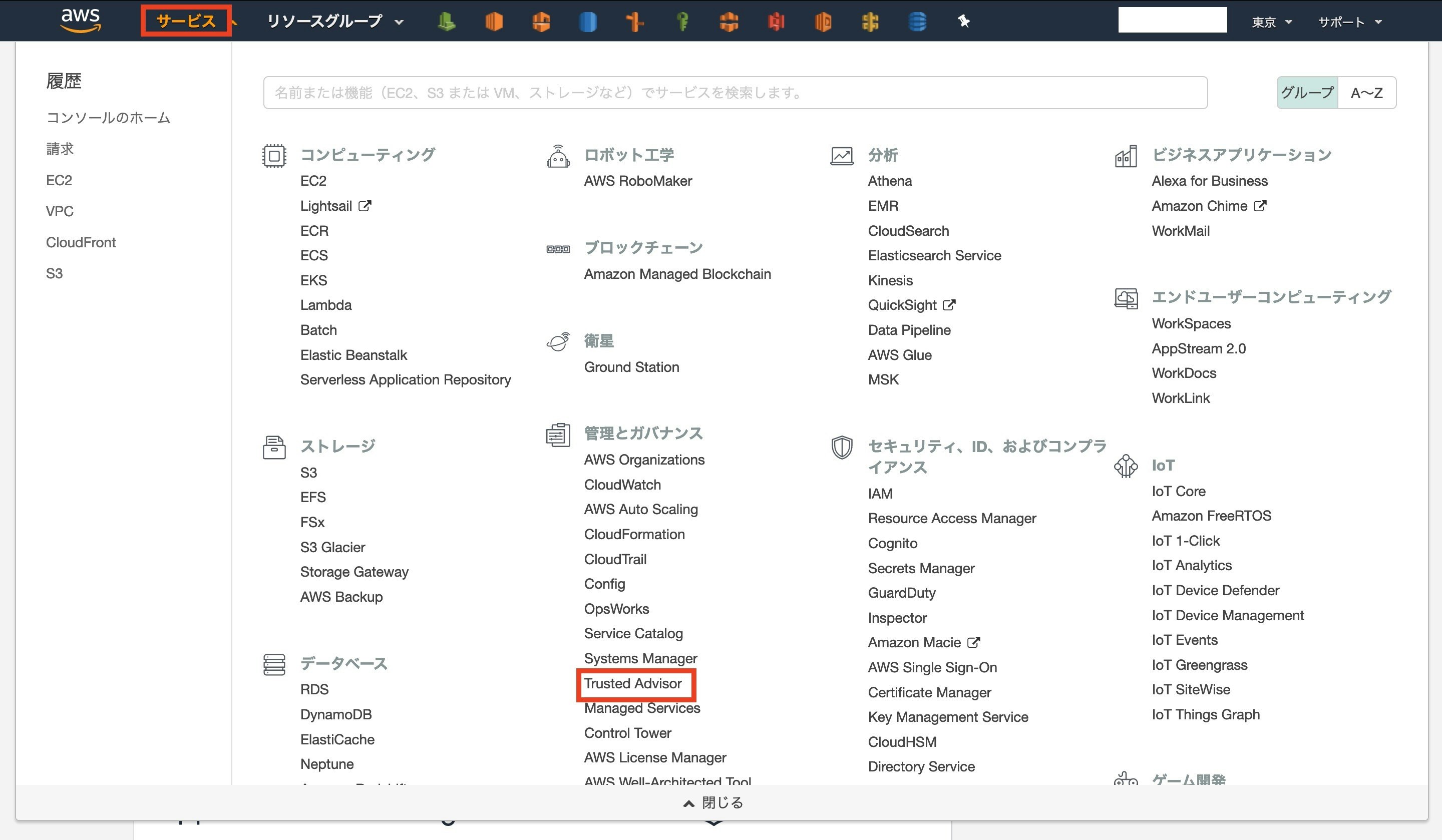Open Systems Manager service
The height and width of the screenshot is (840, 1442).
point(640,658)
